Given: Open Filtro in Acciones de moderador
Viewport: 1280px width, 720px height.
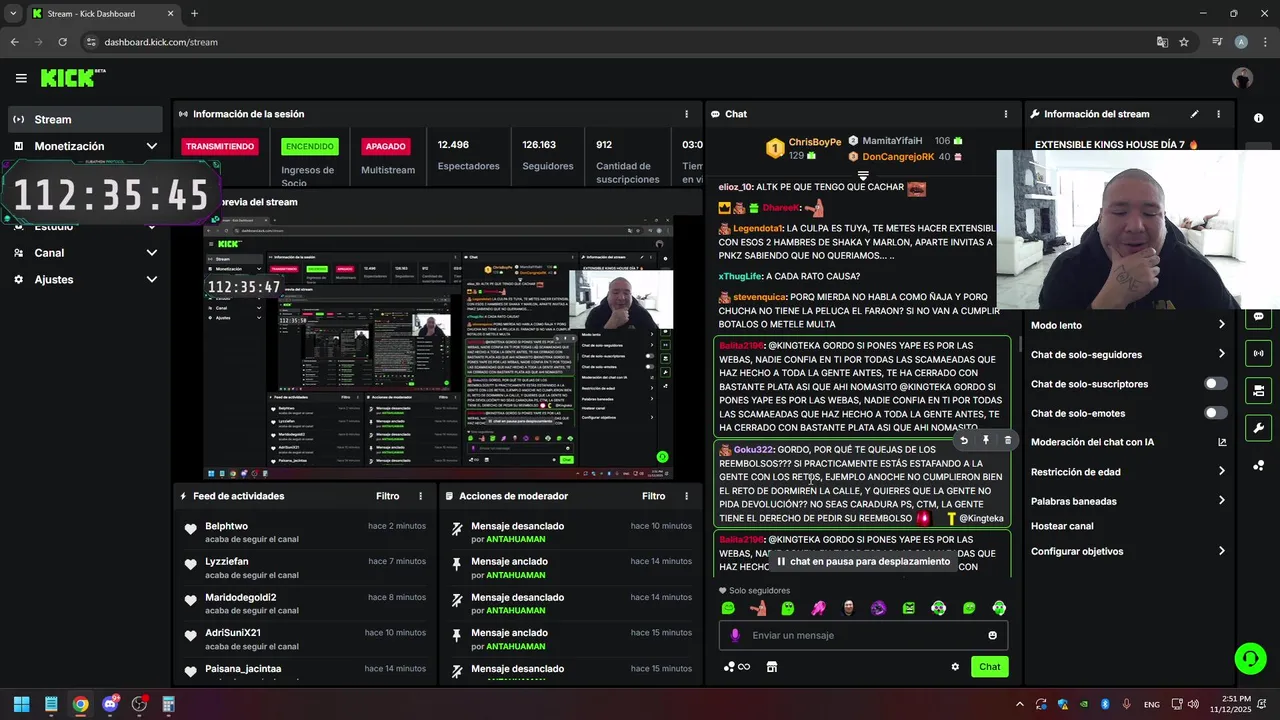Looking at the screenshot, I should [x=653, y=496].
